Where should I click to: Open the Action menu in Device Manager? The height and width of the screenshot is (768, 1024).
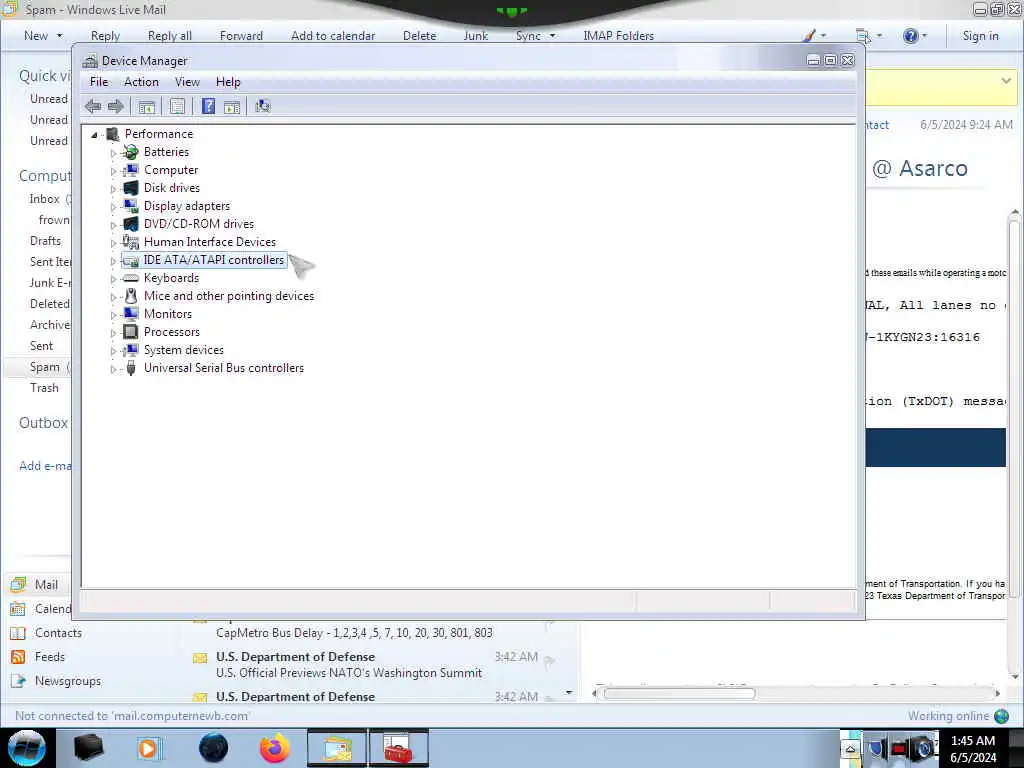(142, 82)
